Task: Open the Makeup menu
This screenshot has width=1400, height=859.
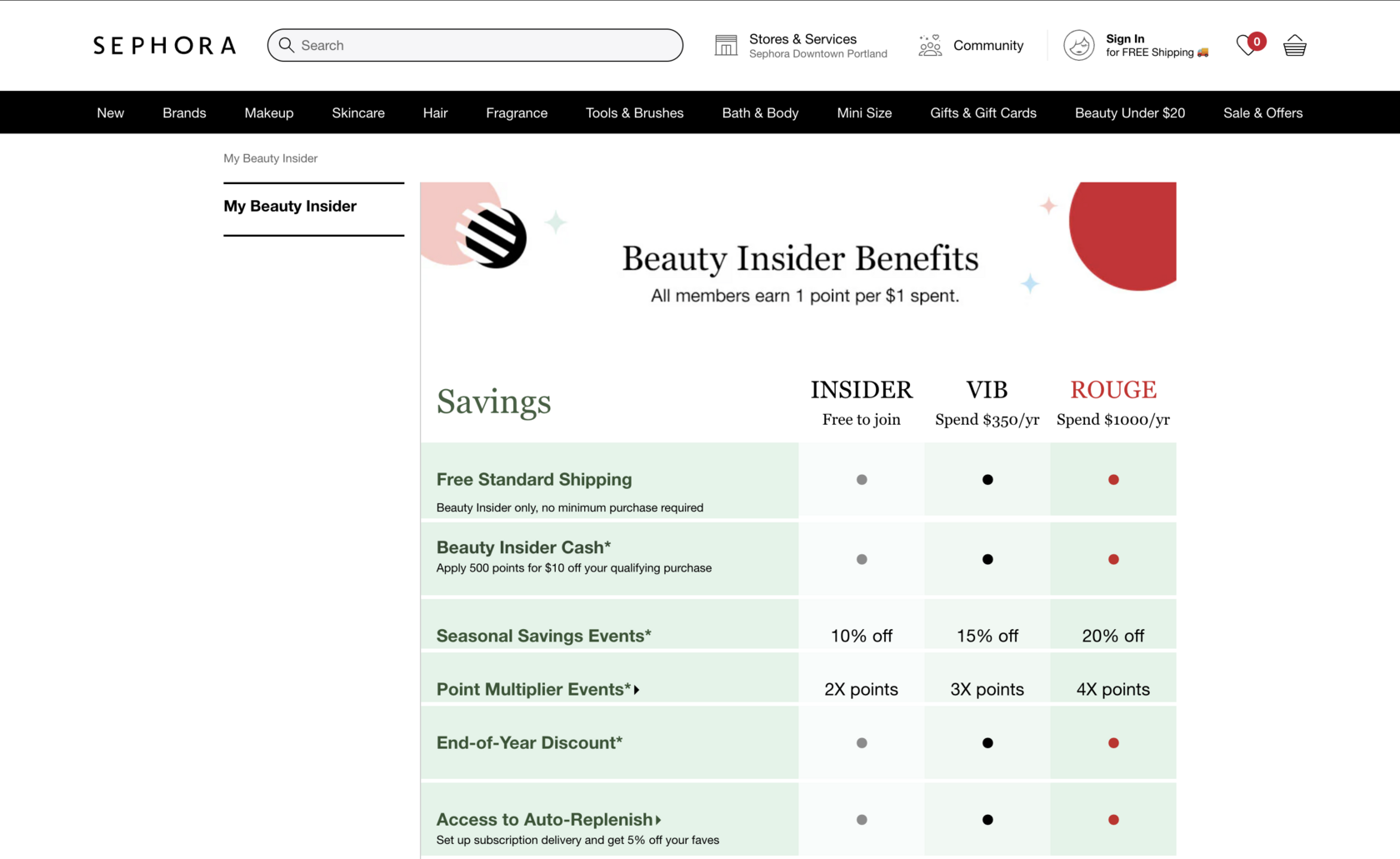Action: pyautogui.click(x=269, y=112)
